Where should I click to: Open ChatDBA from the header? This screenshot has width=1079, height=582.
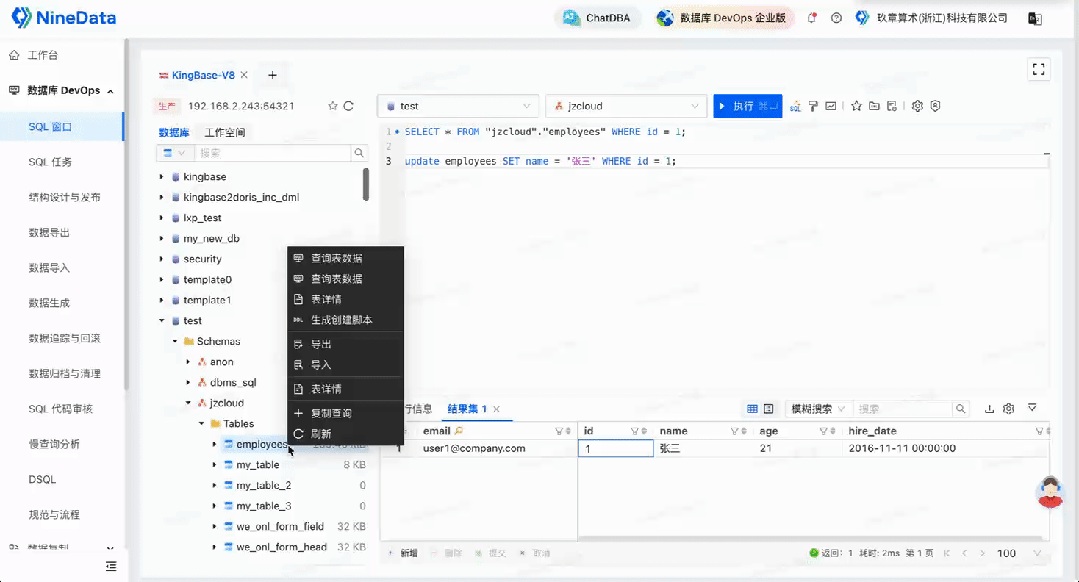pyautogui.click(x=597, y=18)
